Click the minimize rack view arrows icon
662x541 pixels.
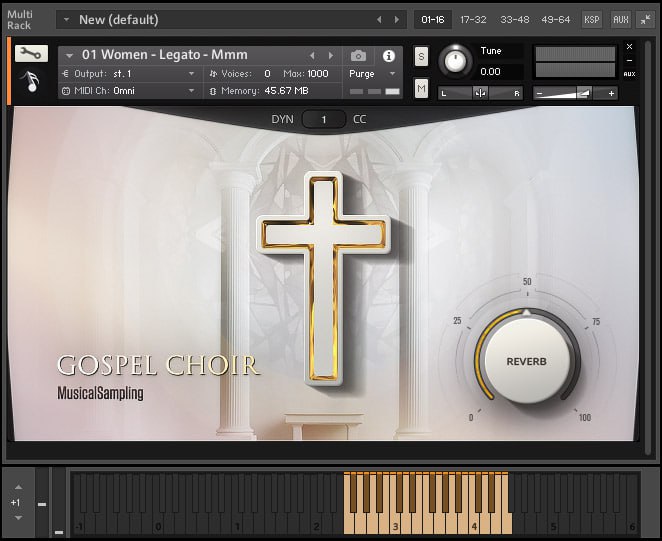pos(645,19)
